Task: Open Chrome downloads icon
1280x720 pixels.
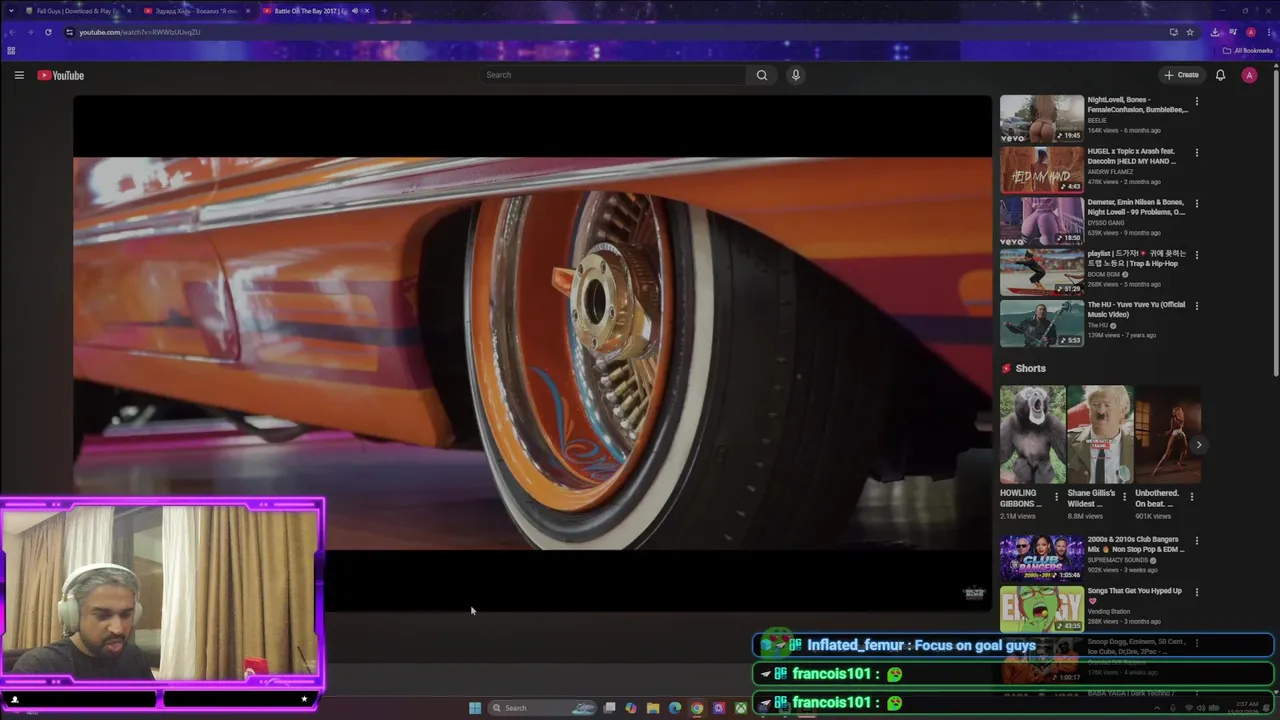Action: click(x=1216, y=32)
